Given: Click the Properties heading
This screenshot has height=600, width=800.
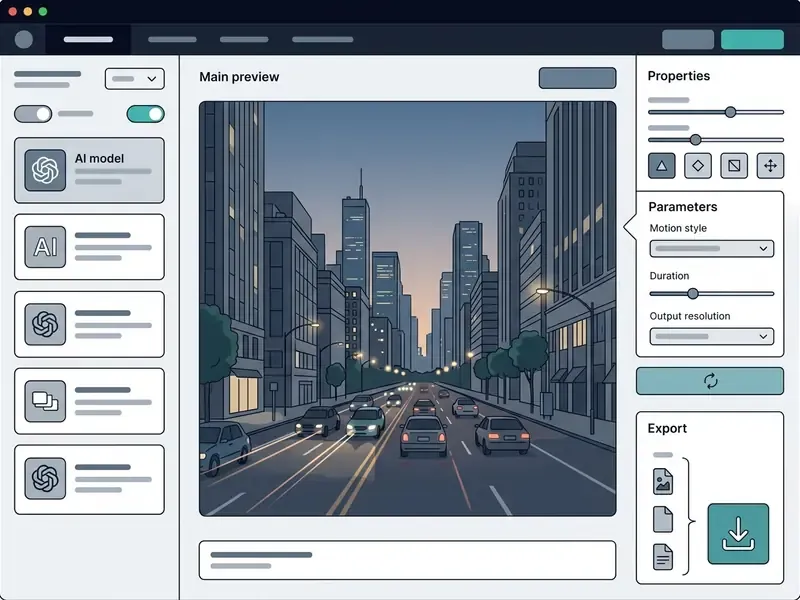Looking at the screenshot, I should [679, 76].
